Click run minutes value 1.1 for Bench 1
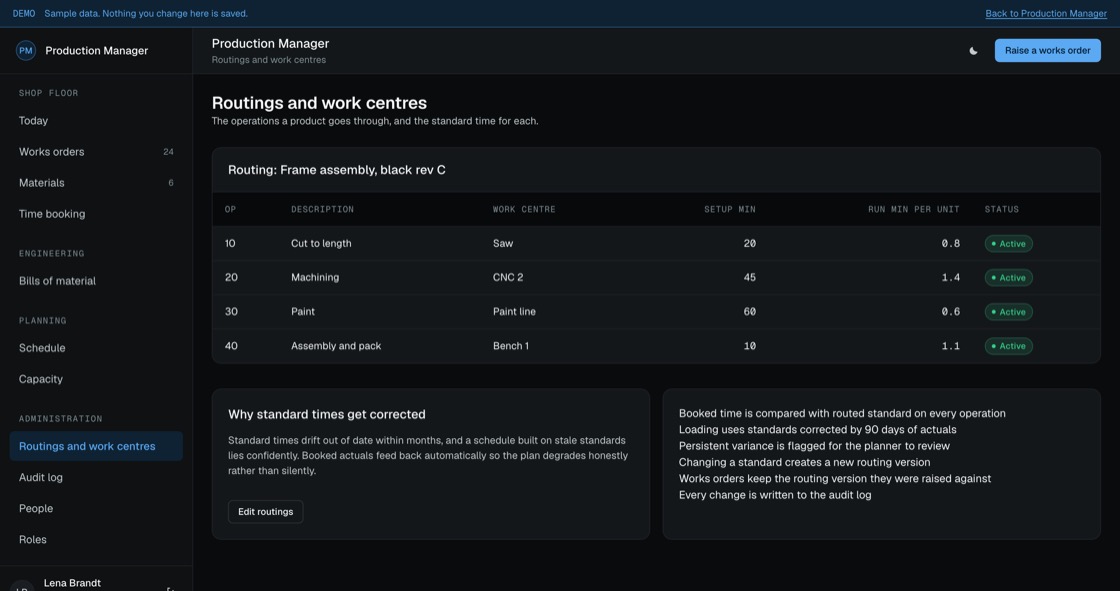Image resolution: width=1120 pixels, height=591 pixels. (951, 346)
